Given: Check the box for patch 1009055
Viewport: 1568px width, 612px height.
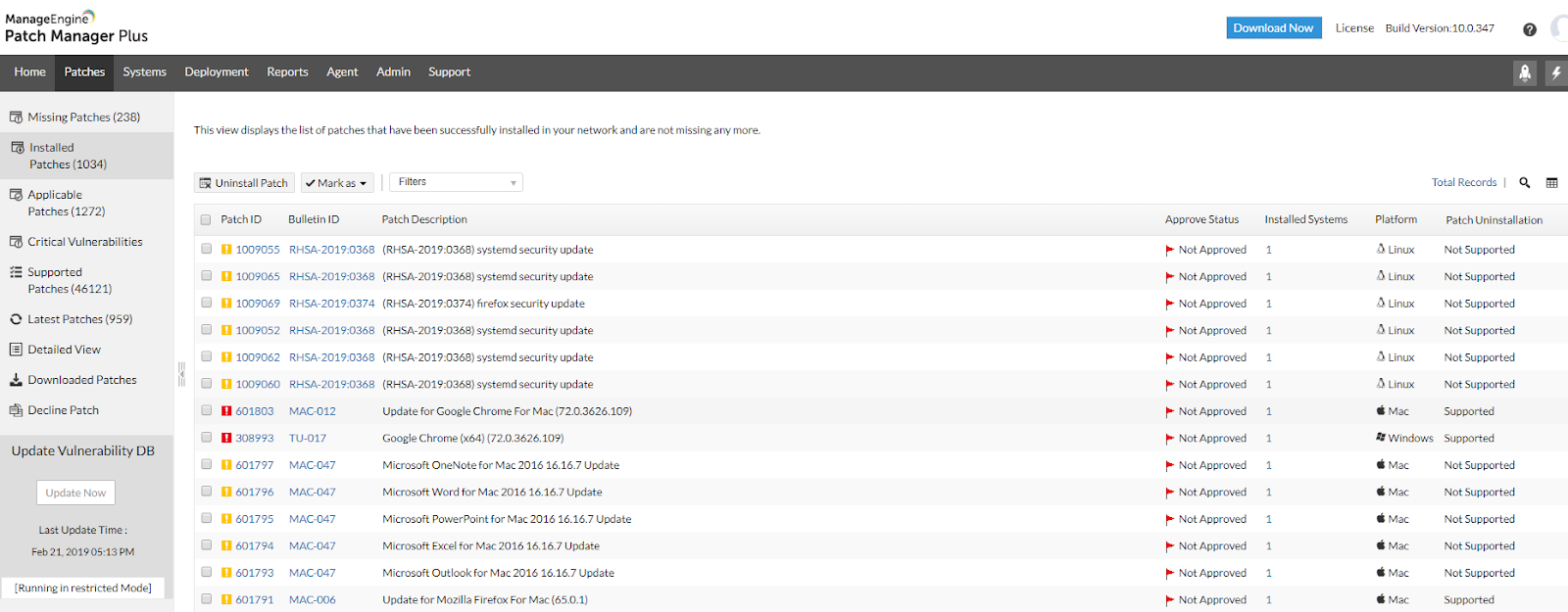Looking at the screenshot, I should click(207, 249).
